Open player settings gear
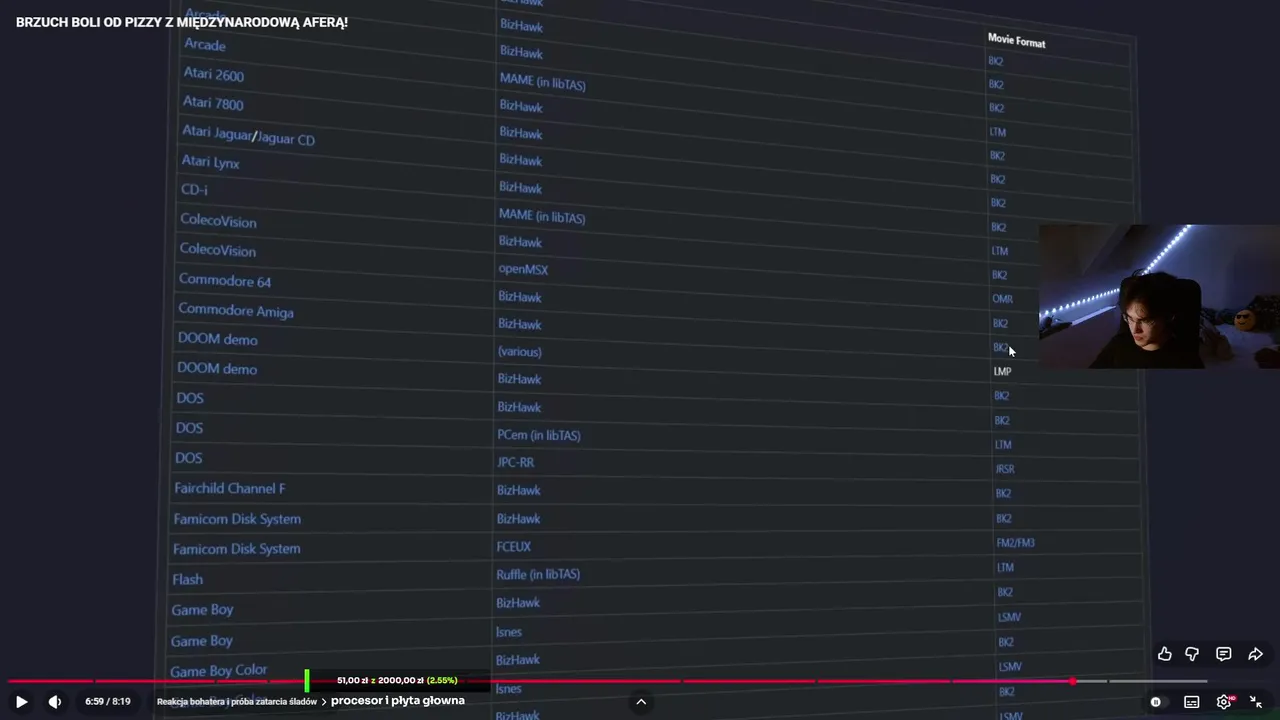 (x=1223, y=702)
